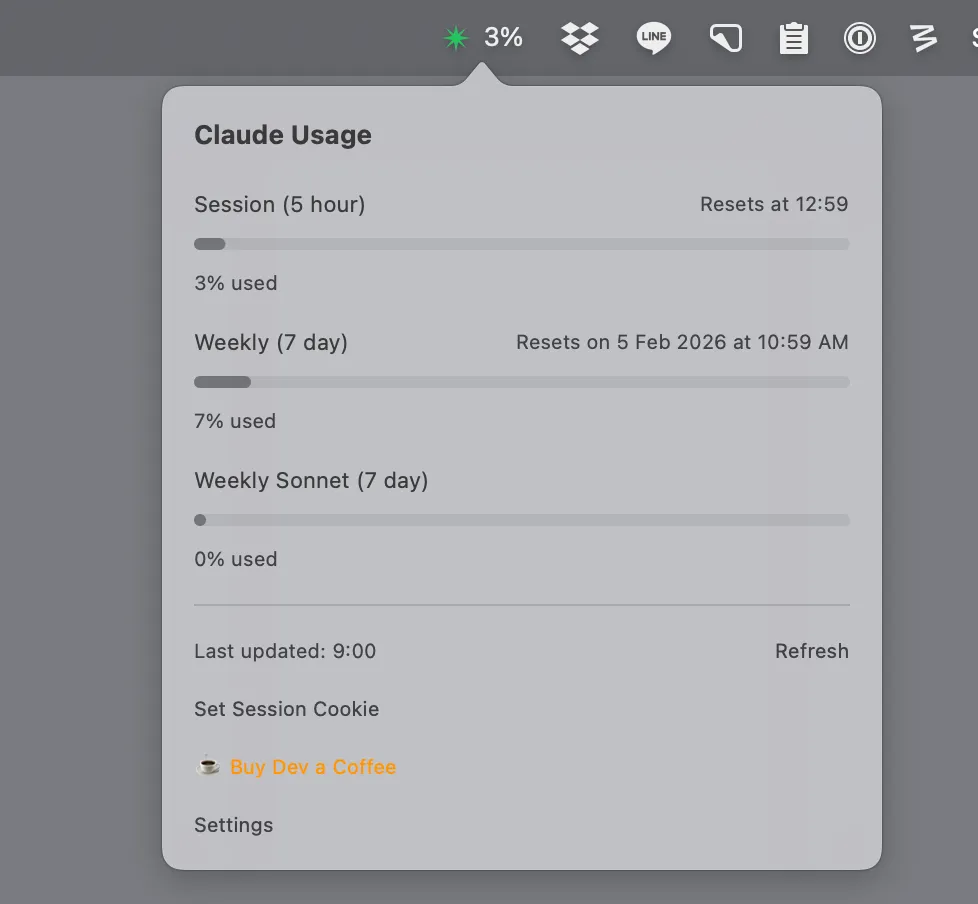Click the weekly reset date 5 Feb 2026

[671, 342]
